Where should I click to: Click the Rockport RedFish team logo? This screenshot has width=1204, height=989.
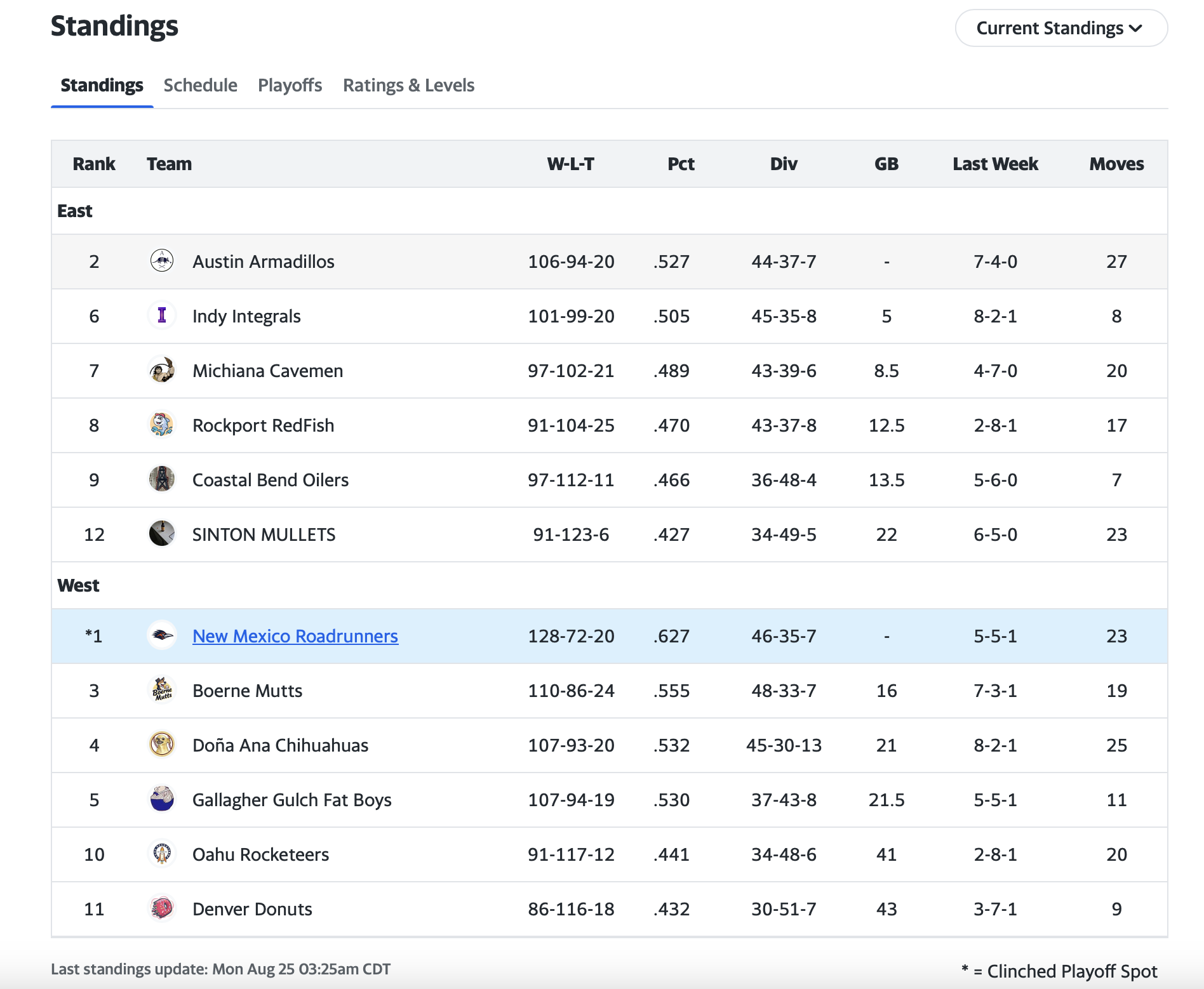point(162,425)
